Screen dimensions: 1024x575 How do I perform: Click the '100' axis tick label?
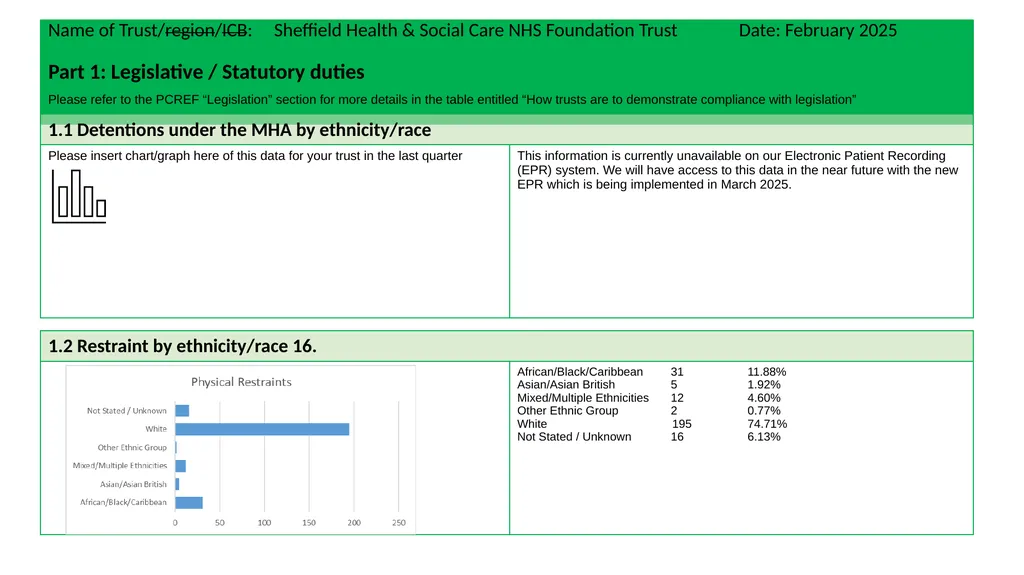(x=264, y=523)
